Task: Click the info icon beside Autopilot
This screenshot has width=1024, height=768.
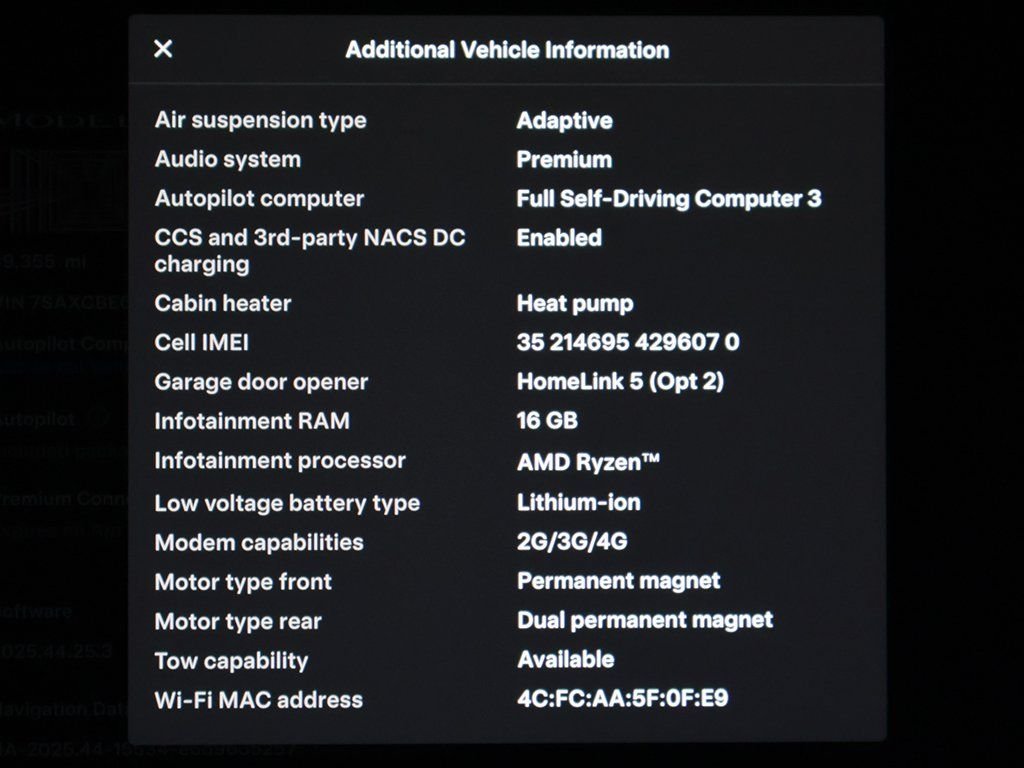Action: (99, 418)
